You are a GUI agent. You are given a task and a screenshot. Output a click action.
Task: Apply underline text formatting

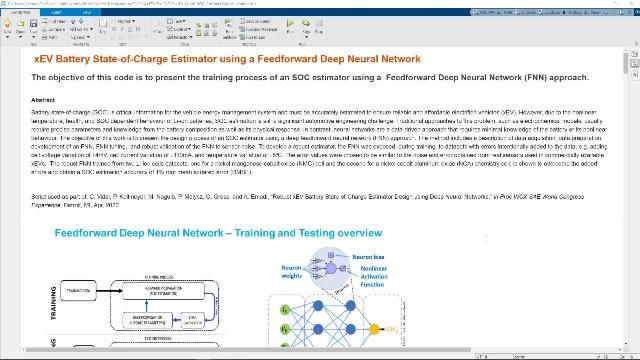[130, 29]
